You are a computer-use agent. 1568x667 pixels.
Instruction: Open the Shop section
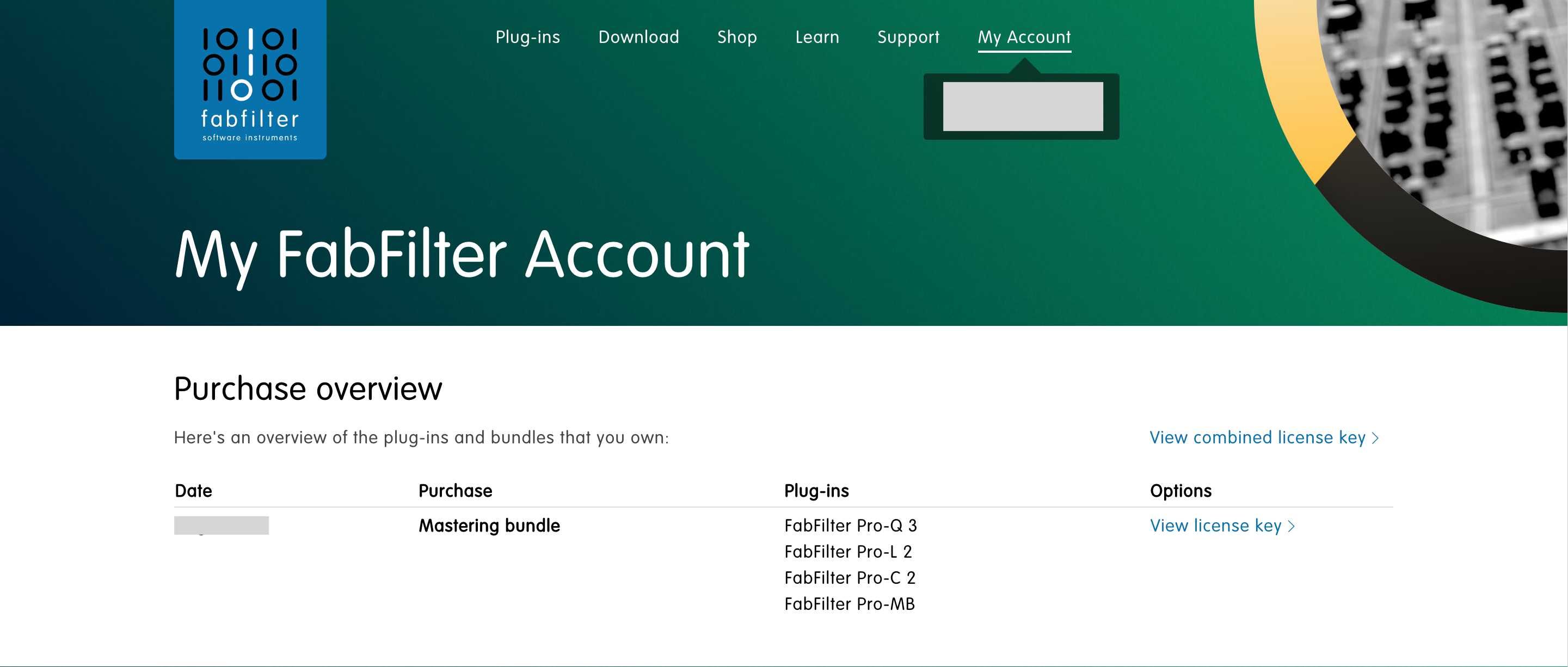tap(737, 37)
